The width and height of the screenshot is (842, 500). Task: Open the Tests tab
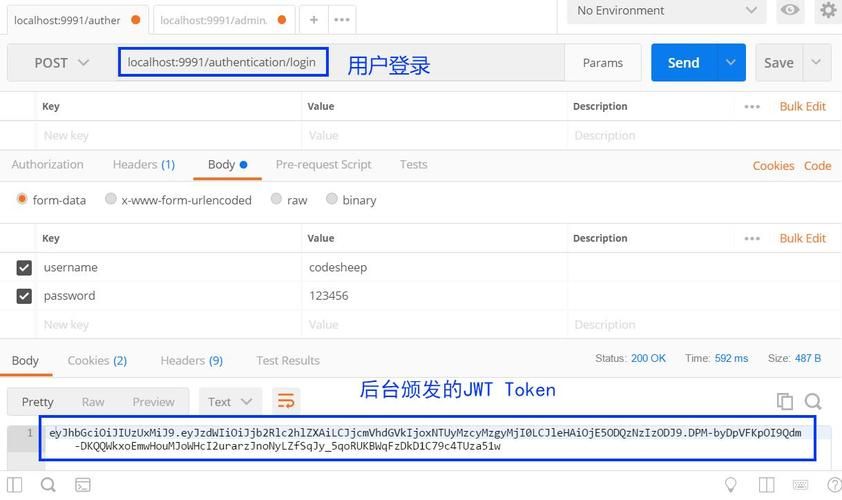413,164
